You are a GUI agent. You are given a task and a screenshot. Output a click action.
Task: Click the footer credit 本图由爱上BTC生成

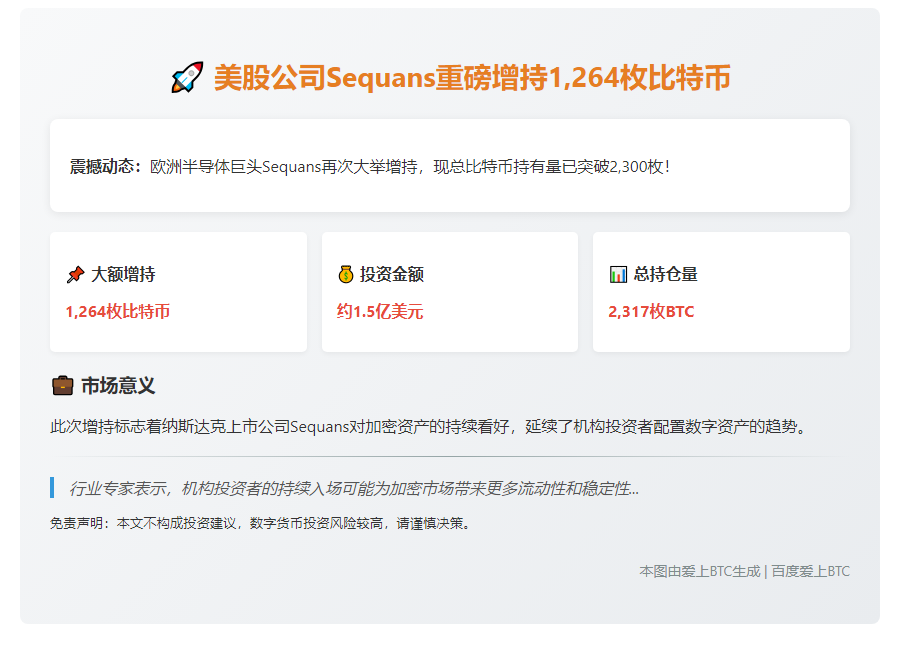[700, 572]
